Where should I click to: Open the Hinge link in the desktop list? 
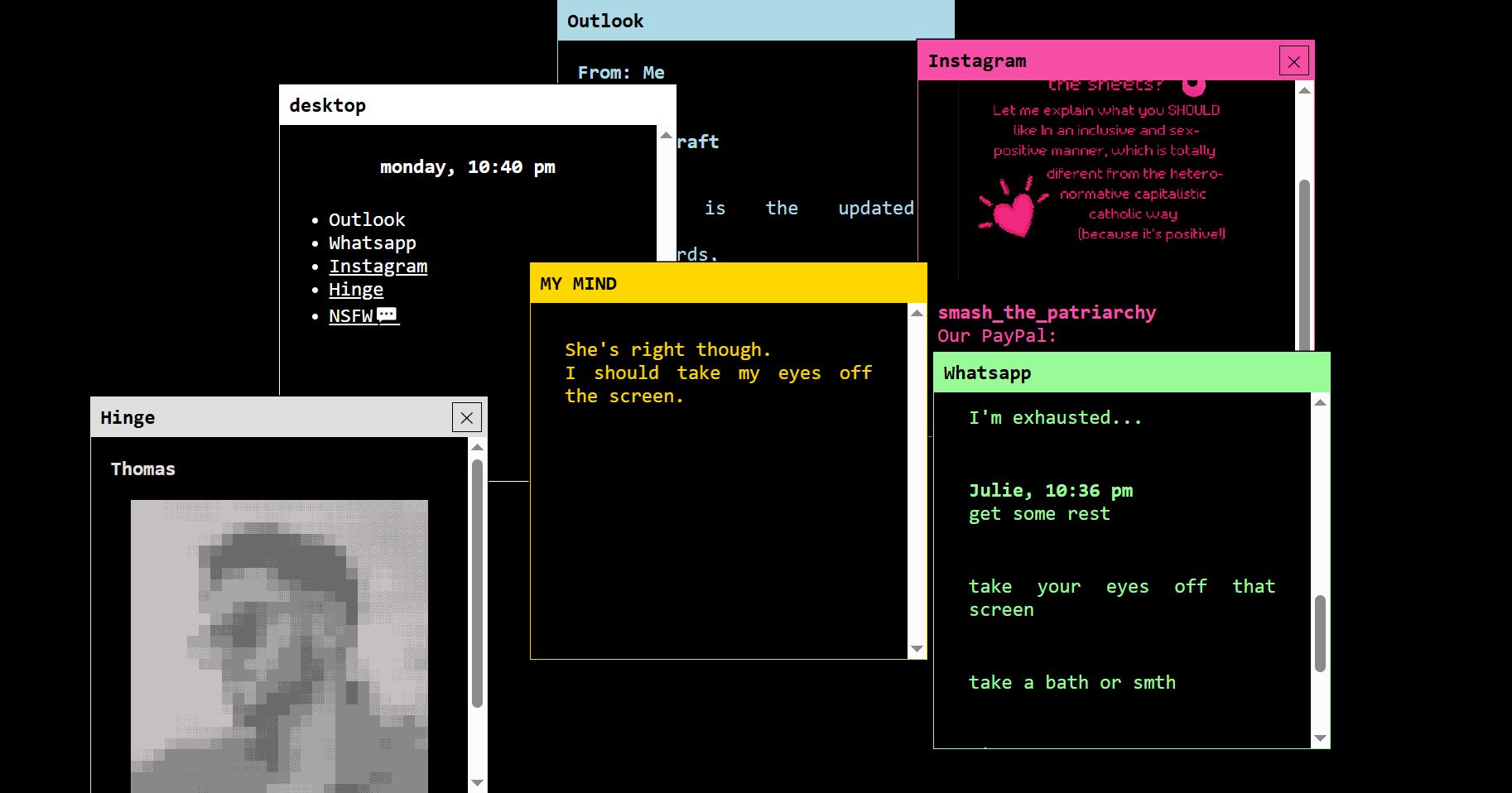tap(356, 290)
